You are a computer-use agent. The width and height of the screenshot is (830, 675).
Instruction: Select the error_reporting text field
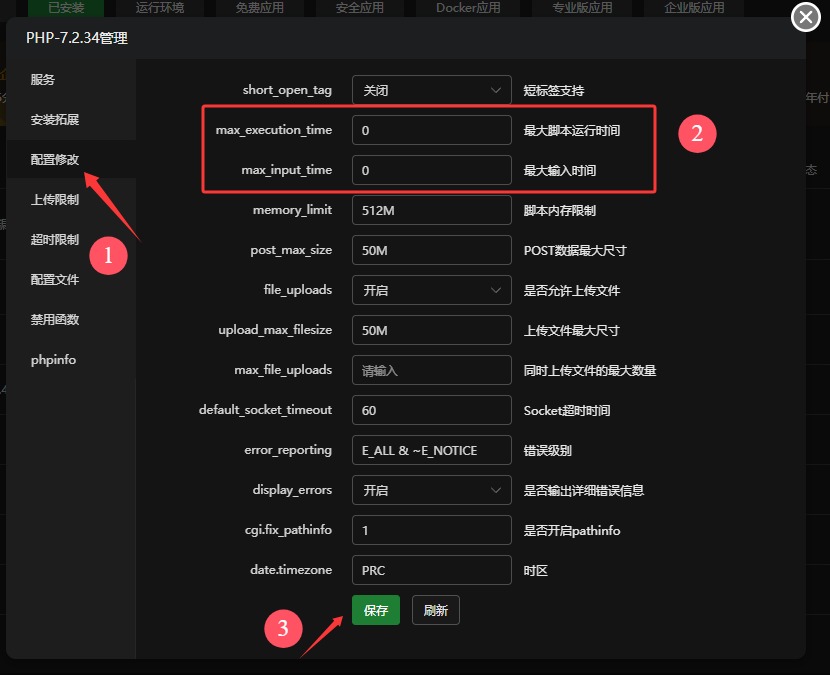click(431, 450)
